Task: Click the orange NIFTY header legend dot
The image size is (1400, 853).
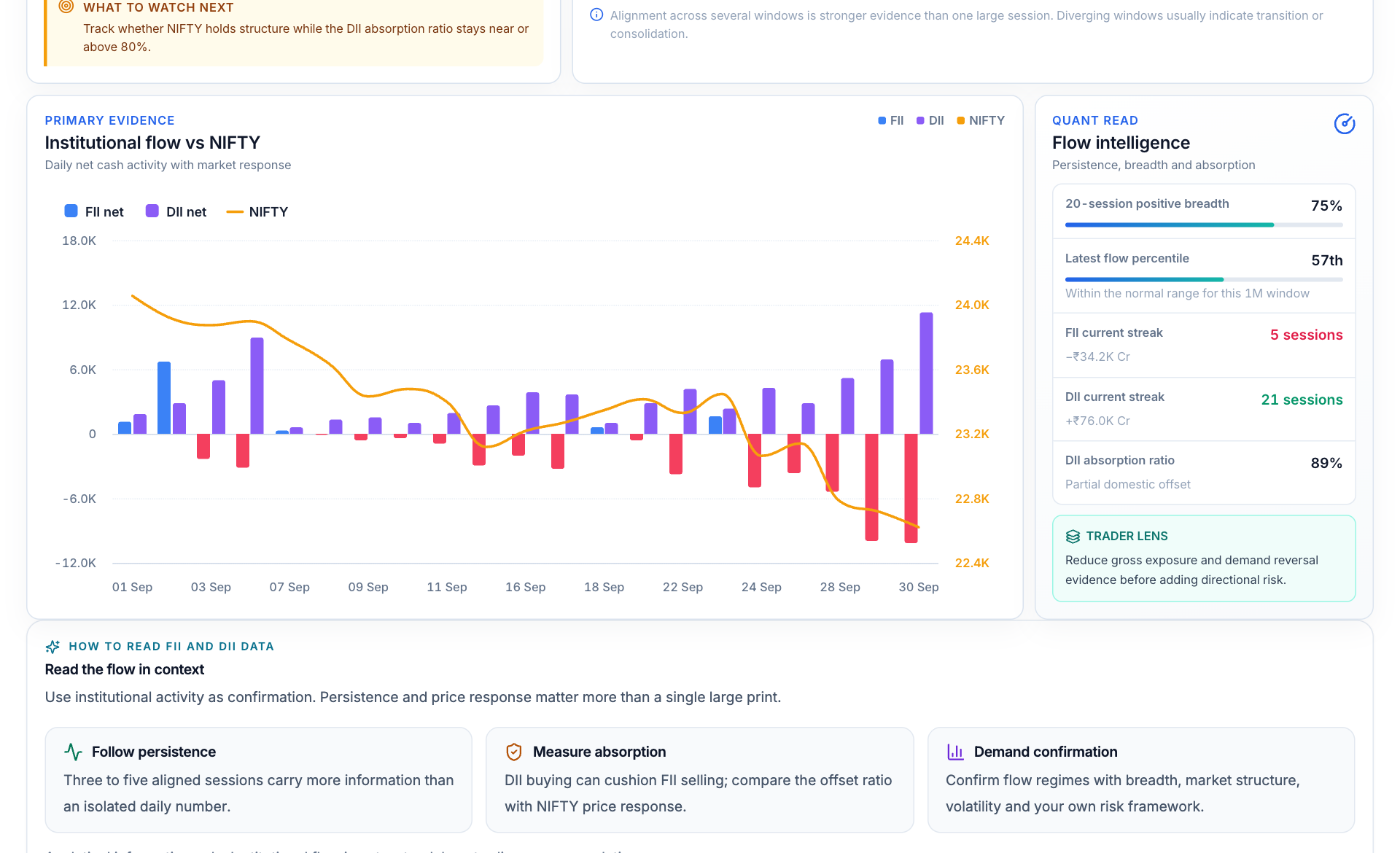Action: pos(961,121)
